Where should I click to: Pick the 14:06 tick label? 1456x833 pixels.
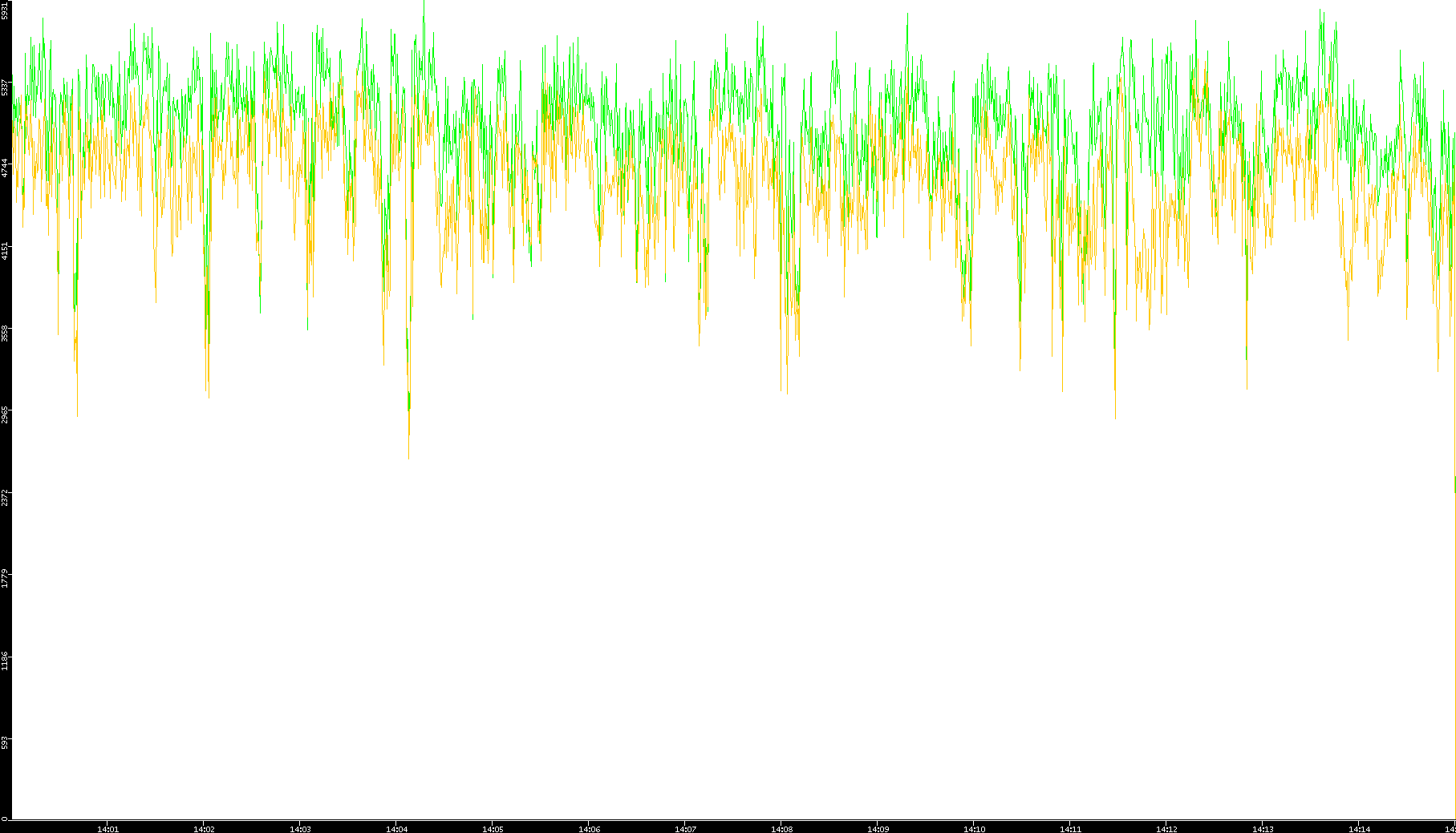click(x=589, y=829)
